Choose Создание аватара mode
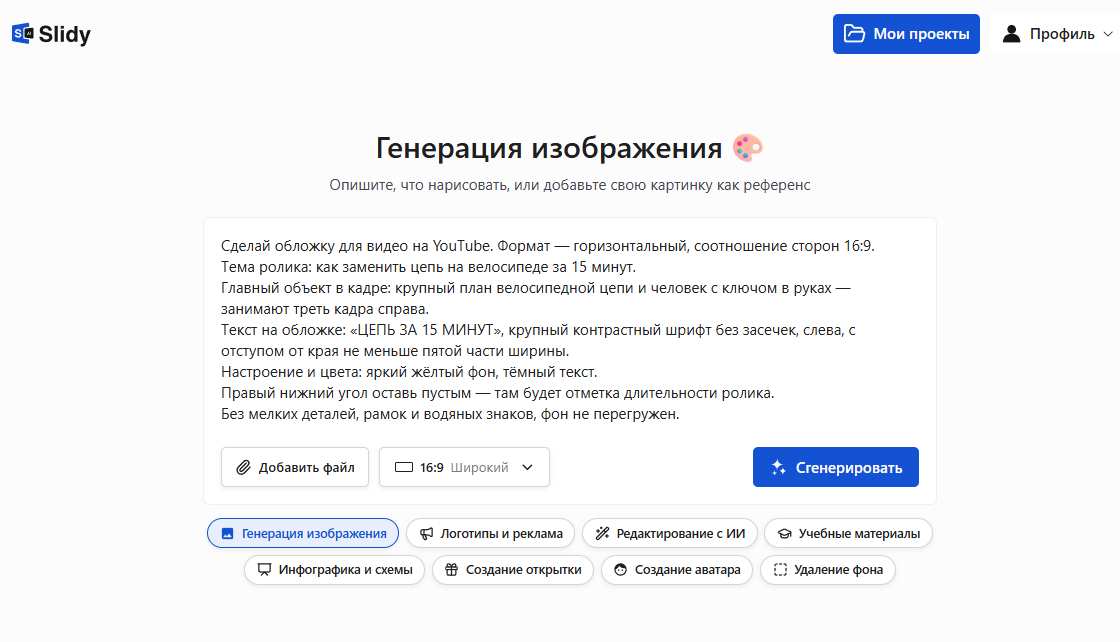This screenshot has width=1120, height=642. pyautogui.click(x=677, y=570)
